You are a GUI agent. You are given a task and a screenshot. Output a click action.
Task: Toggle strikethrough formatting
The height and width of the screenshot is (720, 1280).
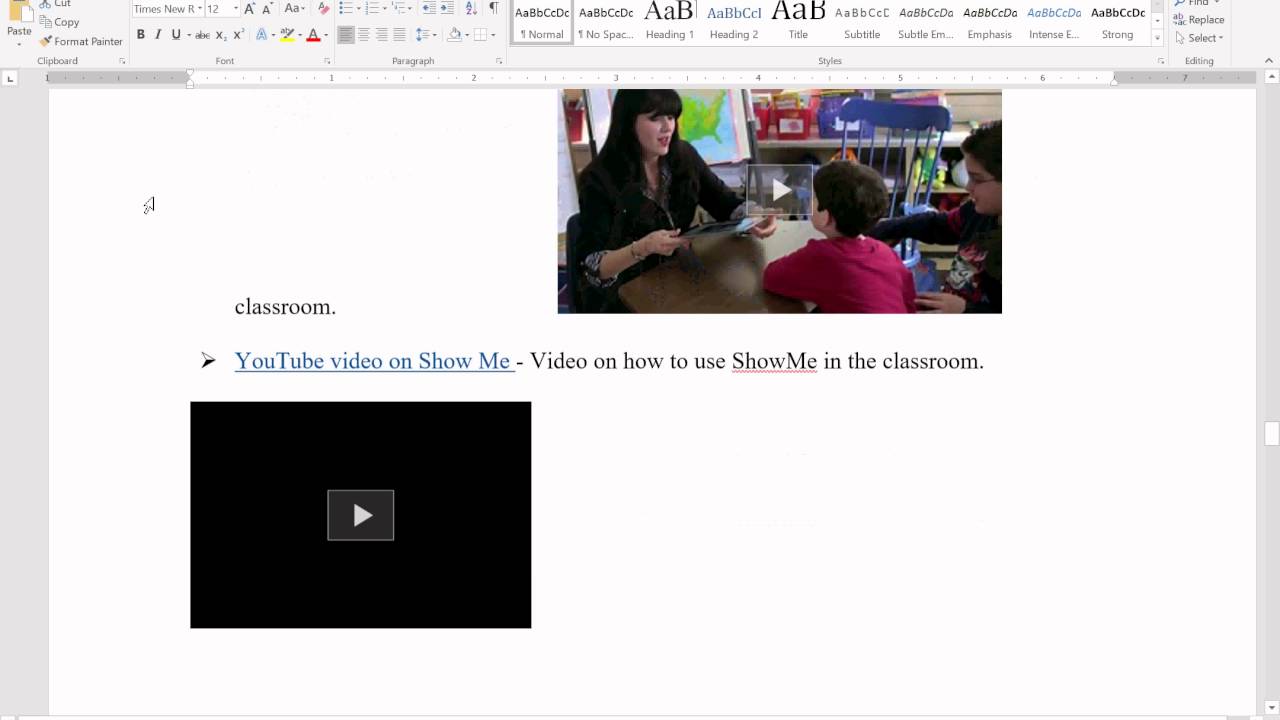tap(202, 35)
